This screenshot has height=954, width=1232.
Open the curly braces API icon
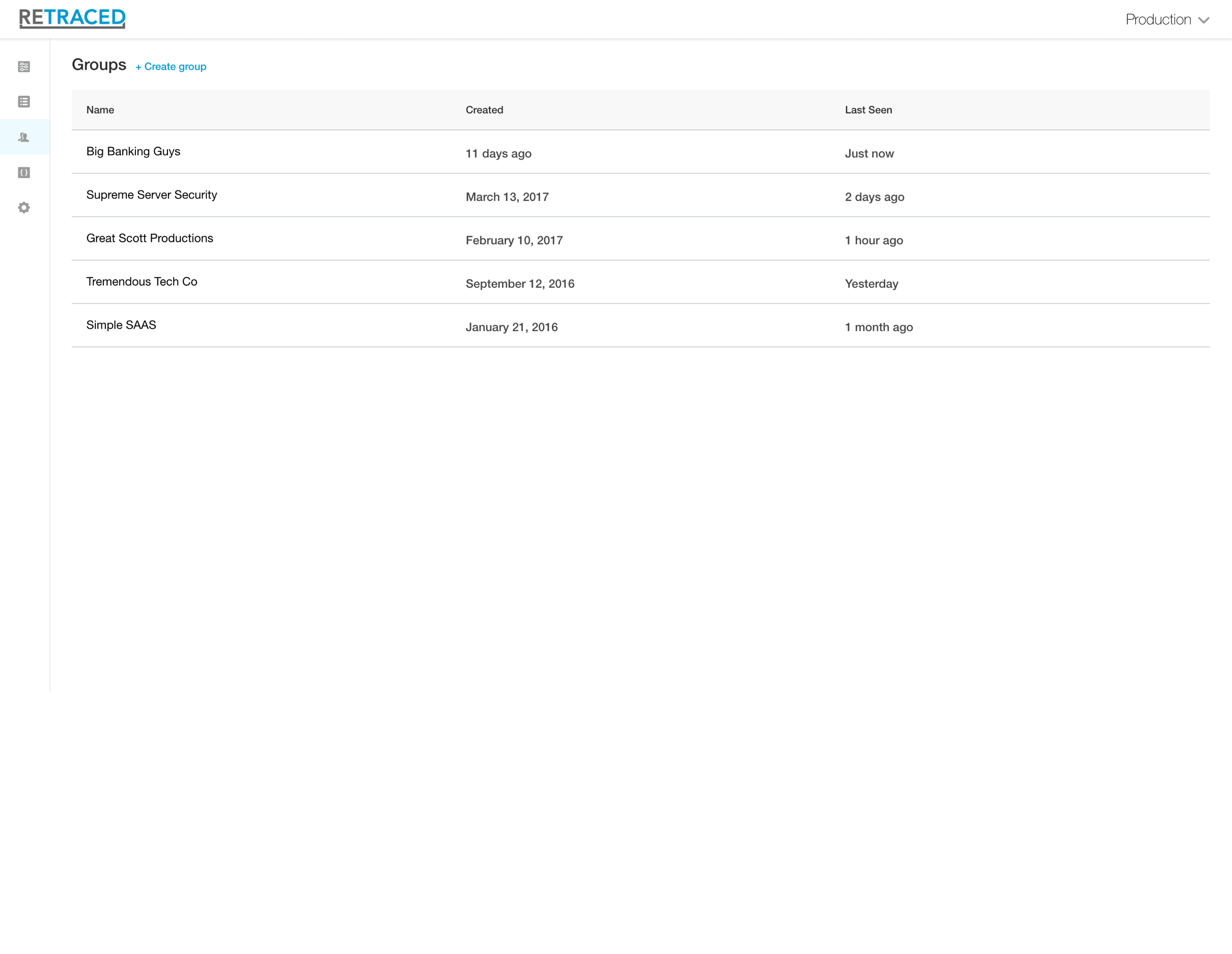[24, 173]
